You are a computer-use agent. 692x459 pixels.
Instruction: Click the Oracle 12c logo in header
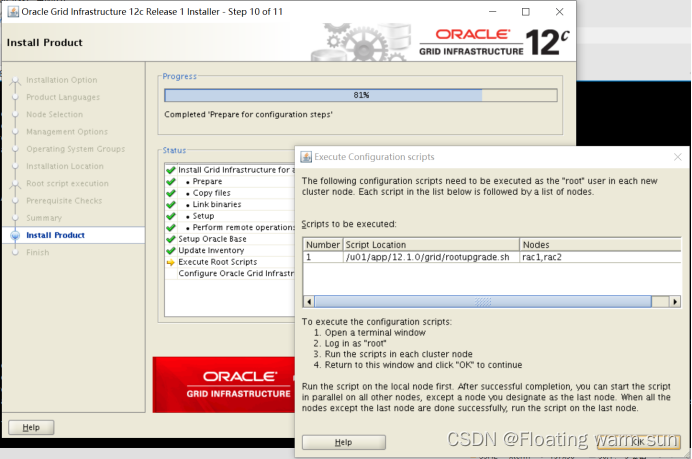tap(494, 42)
